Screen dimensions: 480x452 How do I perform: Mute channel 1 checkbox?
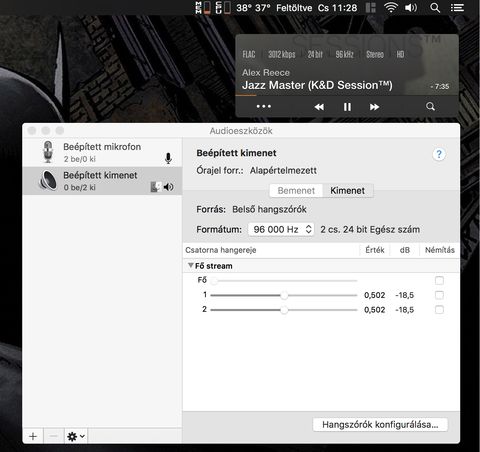[439, 295]
